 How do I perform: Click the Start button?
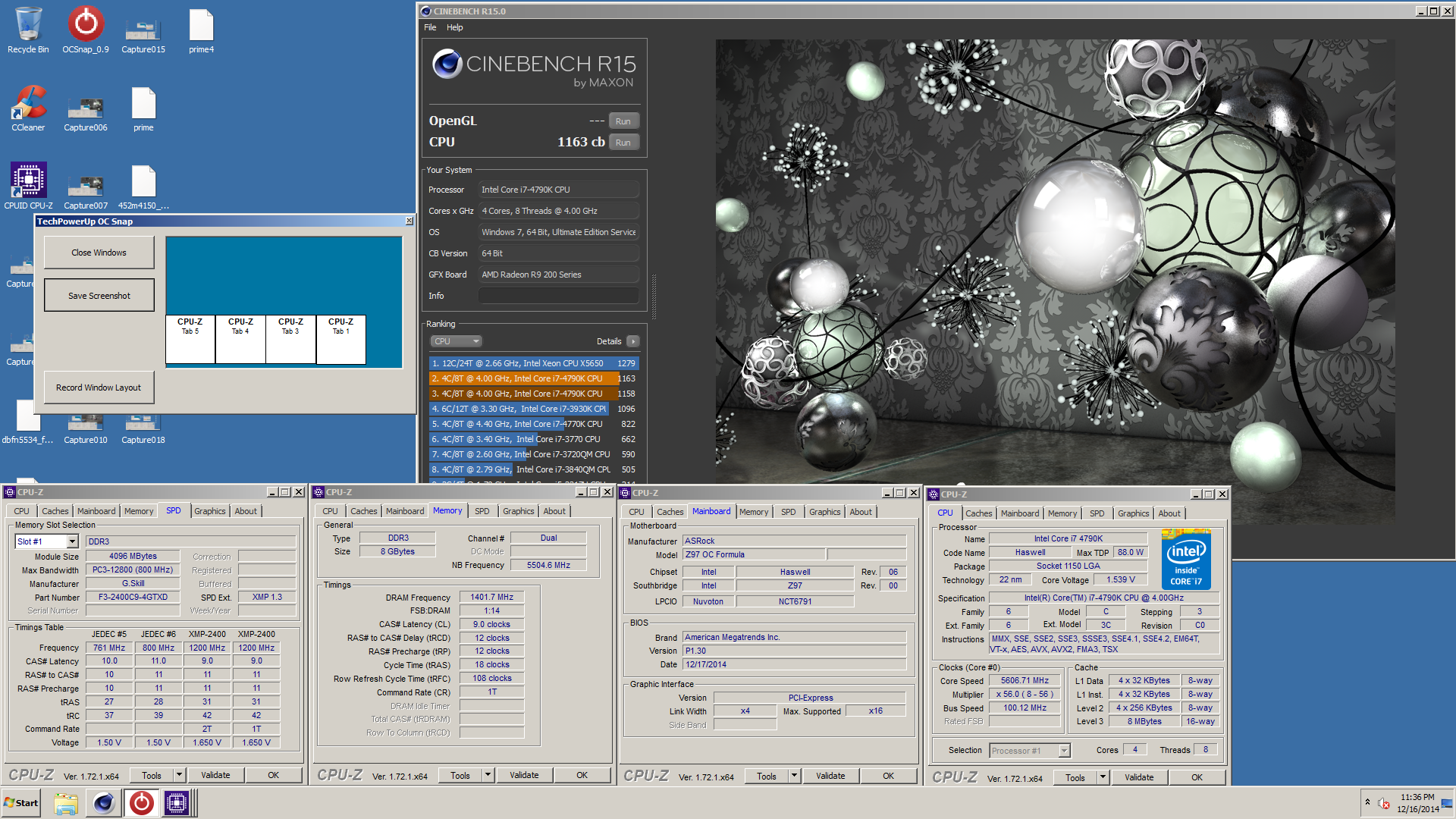tap(22, 803)
